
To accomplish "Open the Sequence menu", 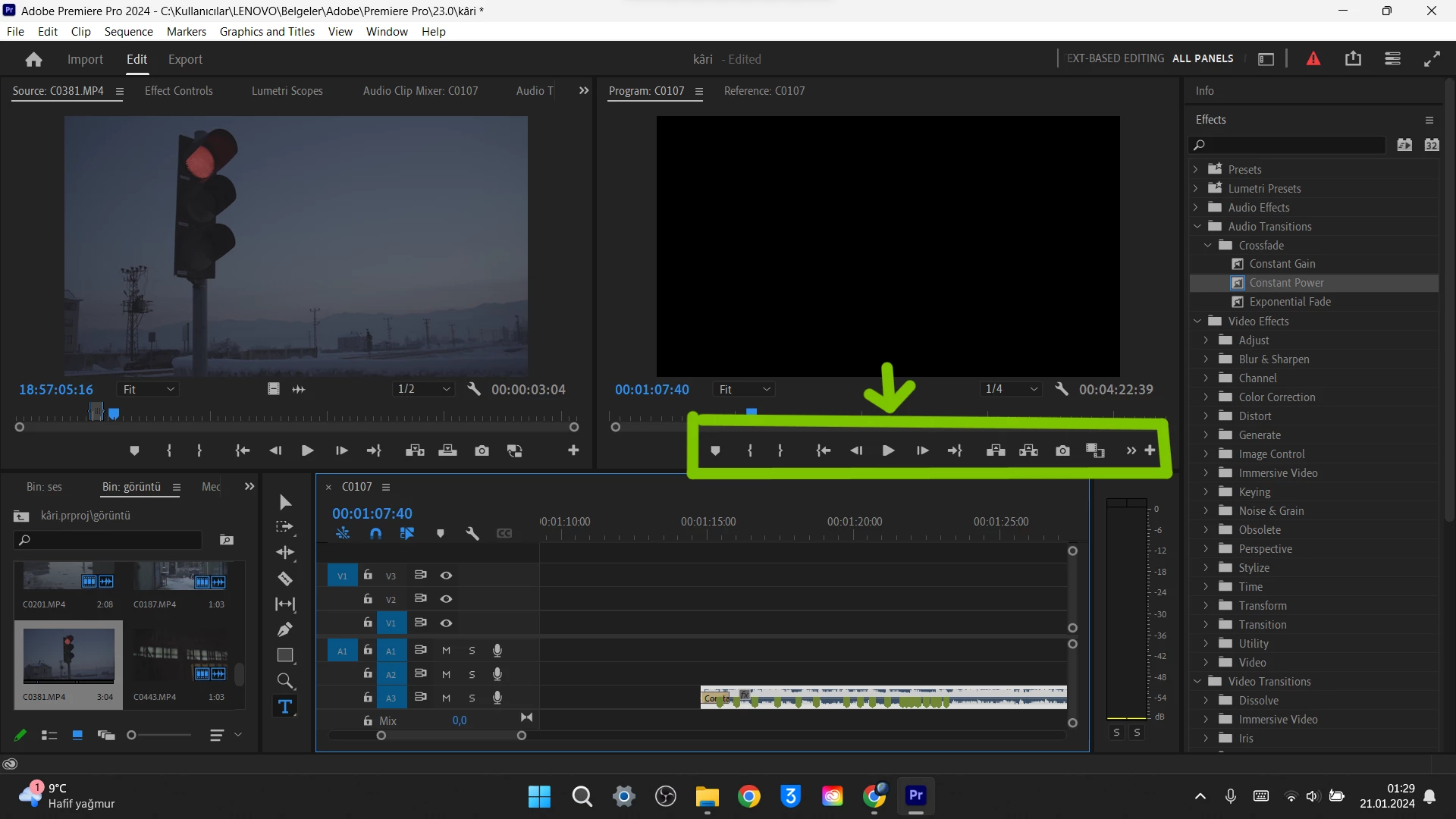I will click(x=128, y=32).
